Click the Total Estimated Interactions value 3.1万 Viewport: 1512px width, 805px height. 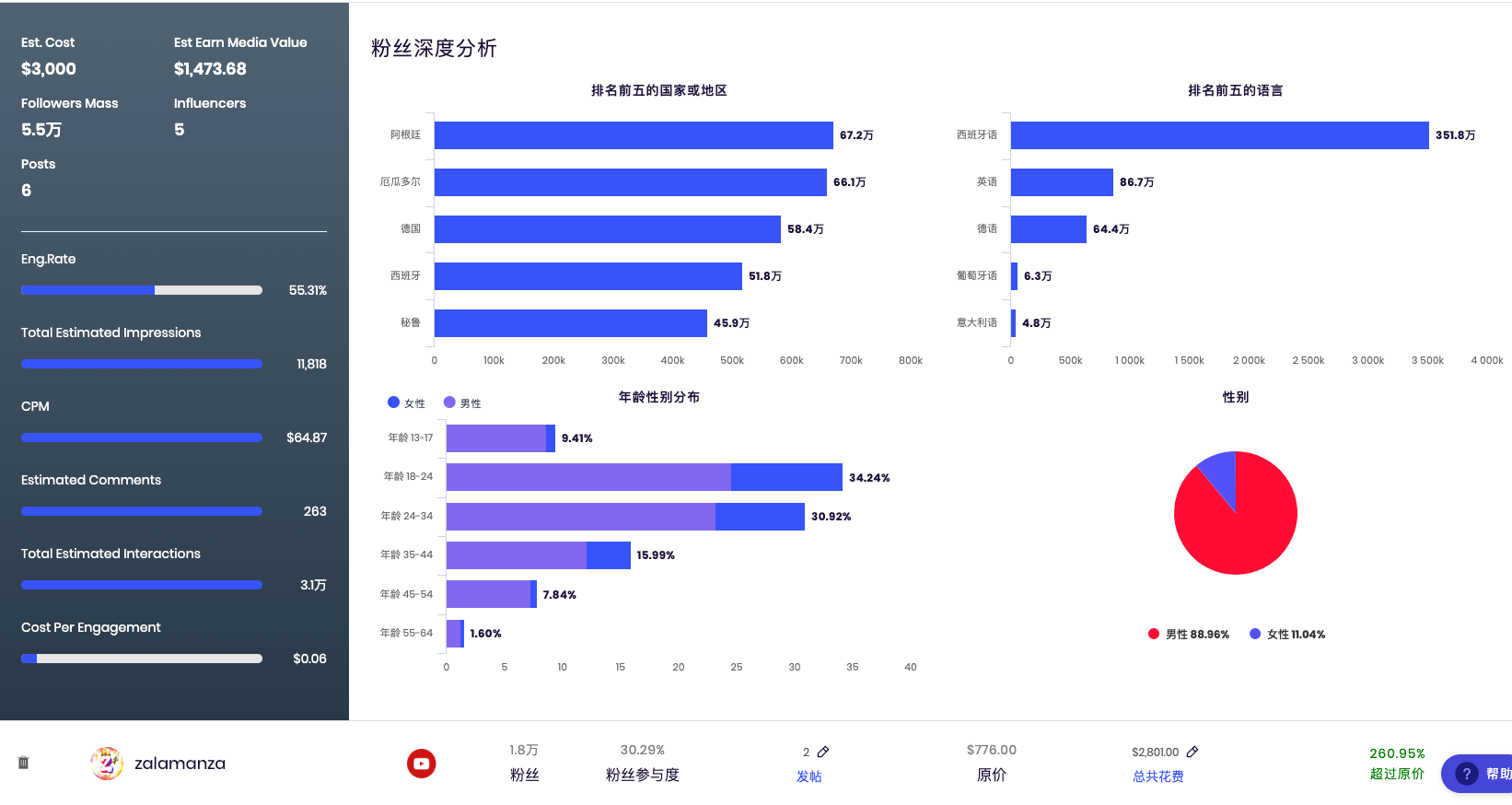313,585
